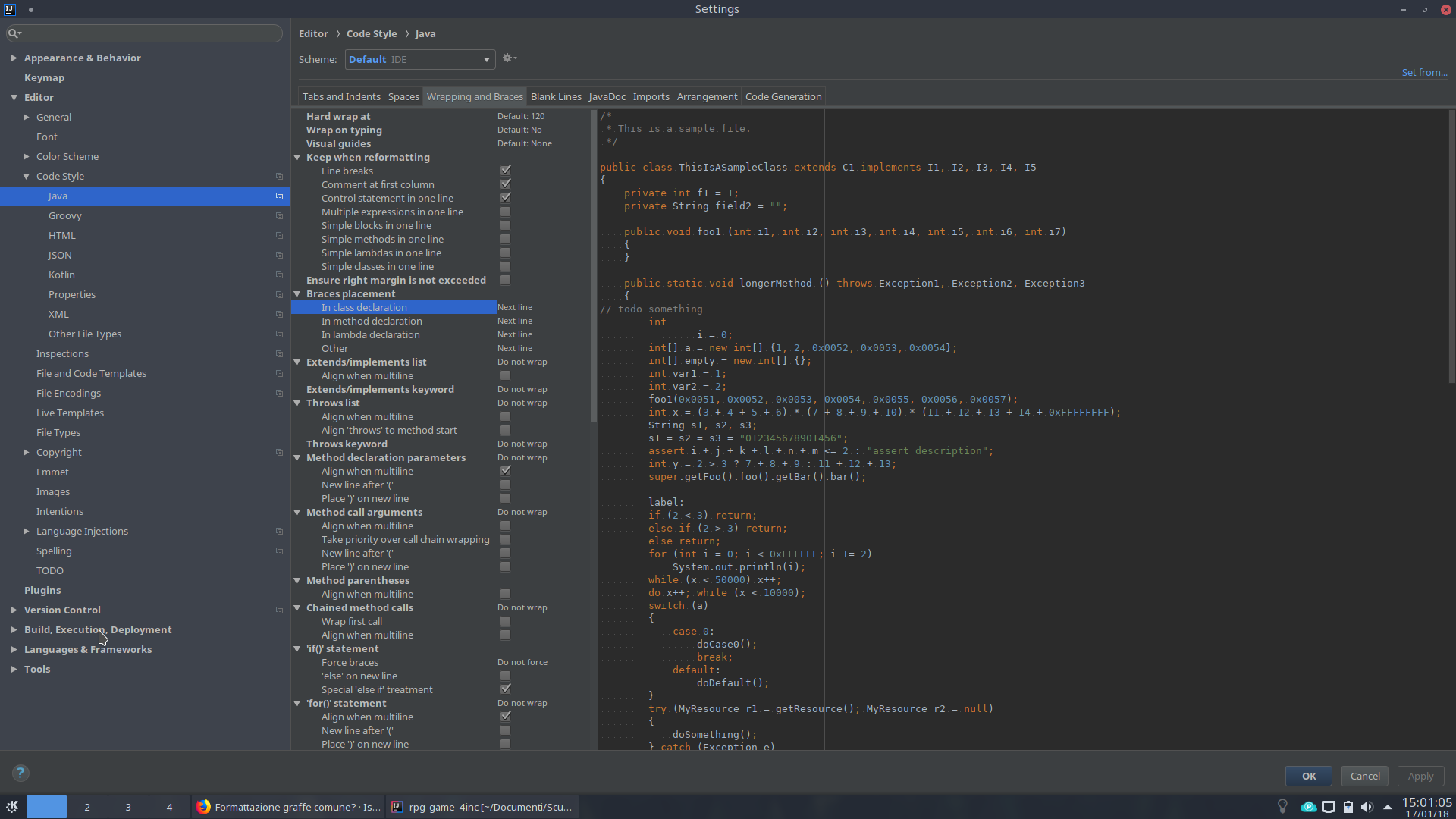Expand the Appearance & Behavior section
Image resolution: width=1456 pixels, height=819 pixels.
point(14,58)
